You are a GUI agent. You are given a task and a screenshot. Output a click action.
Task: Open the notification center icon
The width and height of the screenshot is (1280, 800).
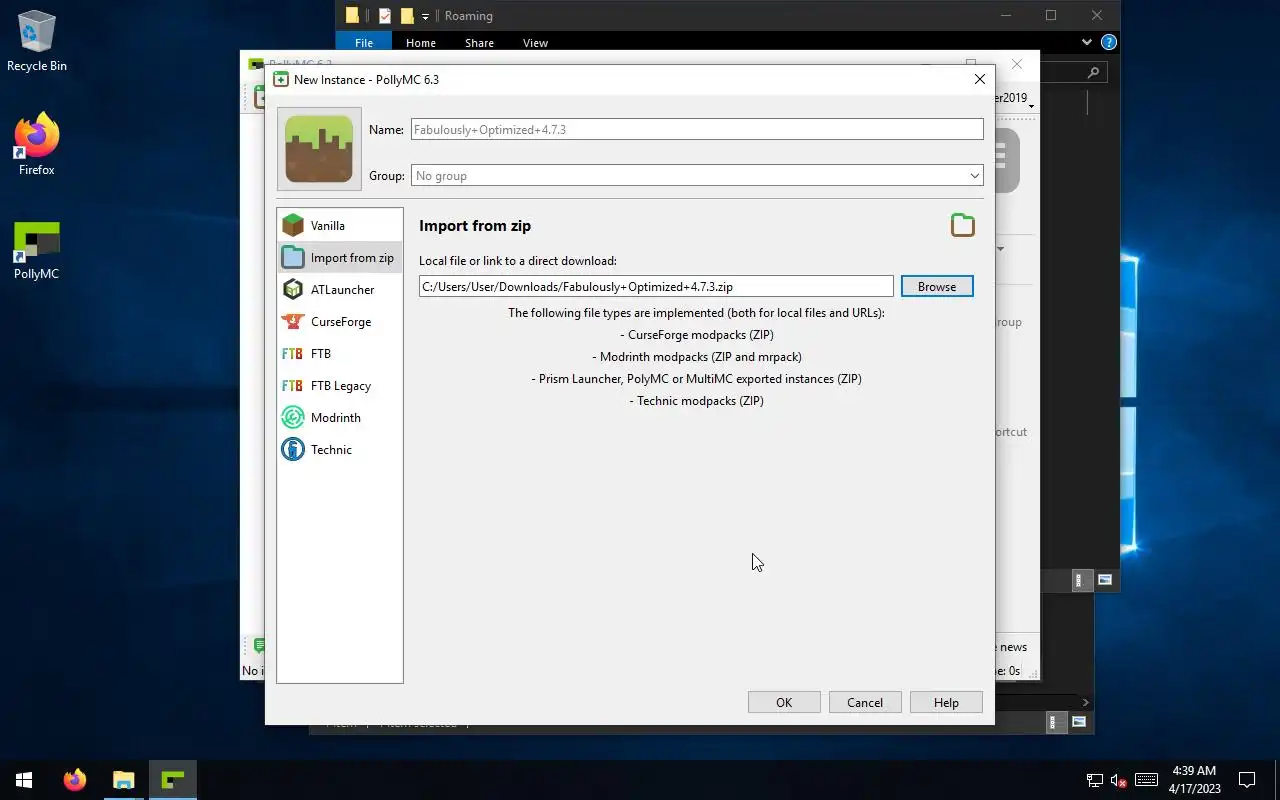pyautogui.click(x=1247, y=780)
